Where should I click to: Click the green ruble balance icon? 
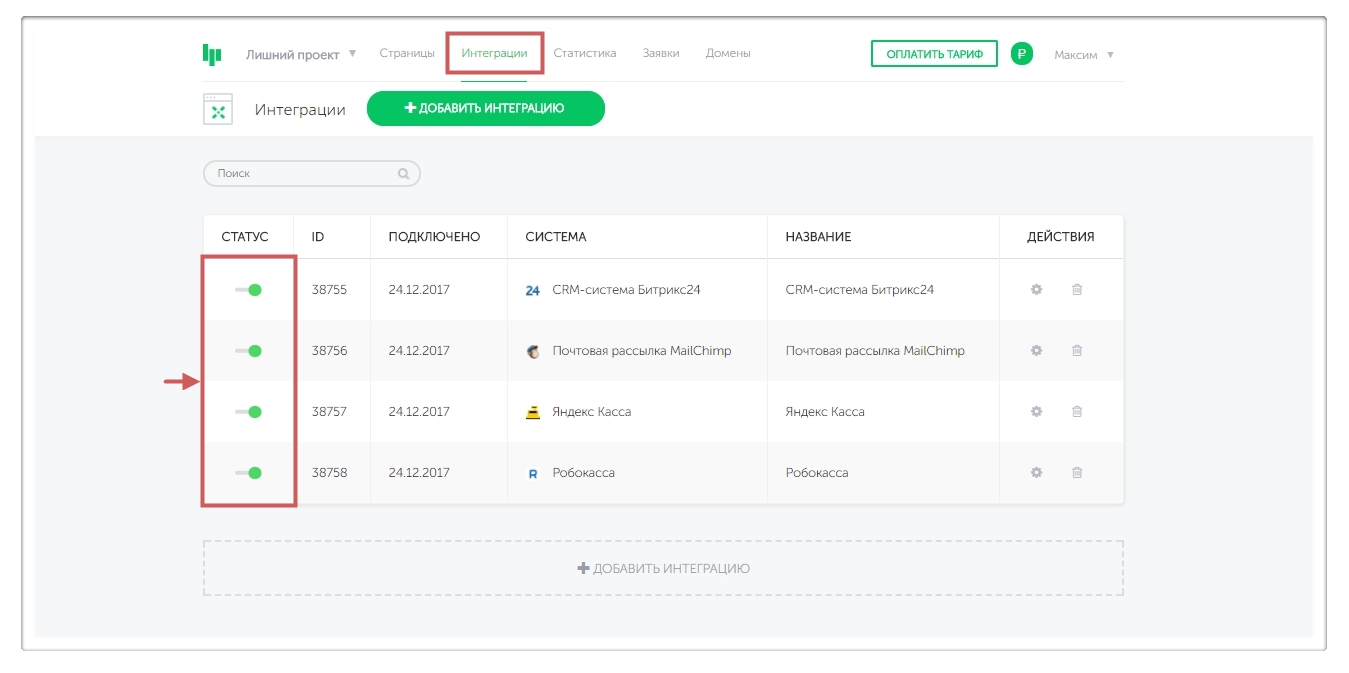coord(1021,54)
